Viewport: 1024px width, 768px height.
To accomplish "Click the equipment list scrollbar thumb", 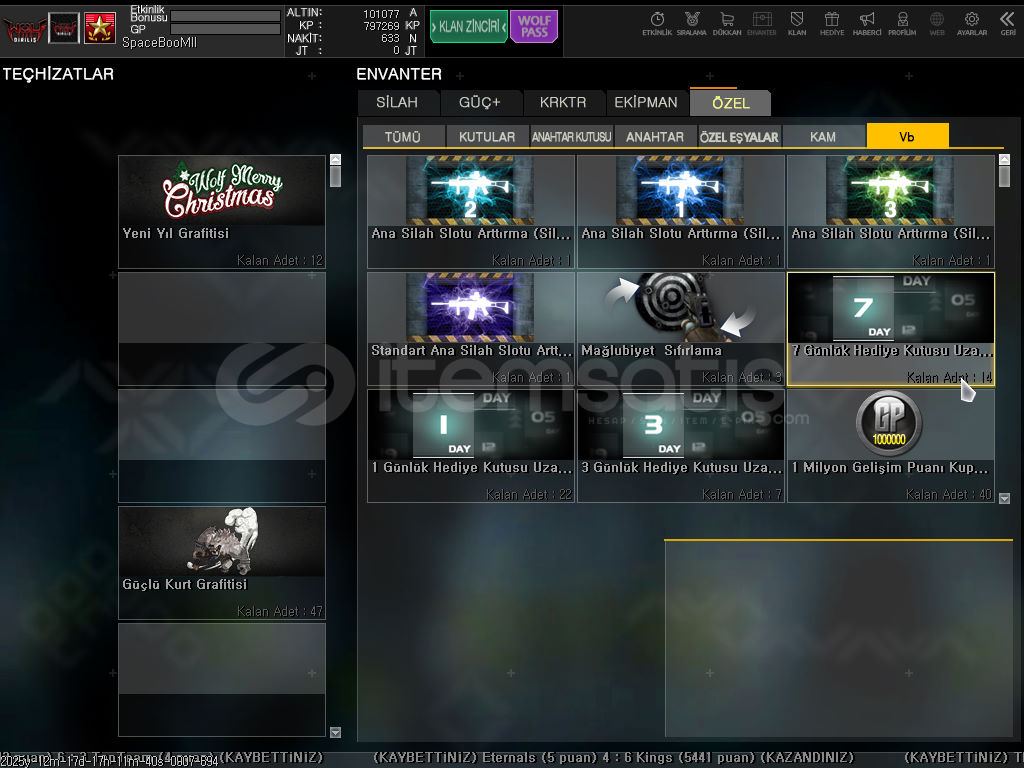I will [x=336, y=176].
